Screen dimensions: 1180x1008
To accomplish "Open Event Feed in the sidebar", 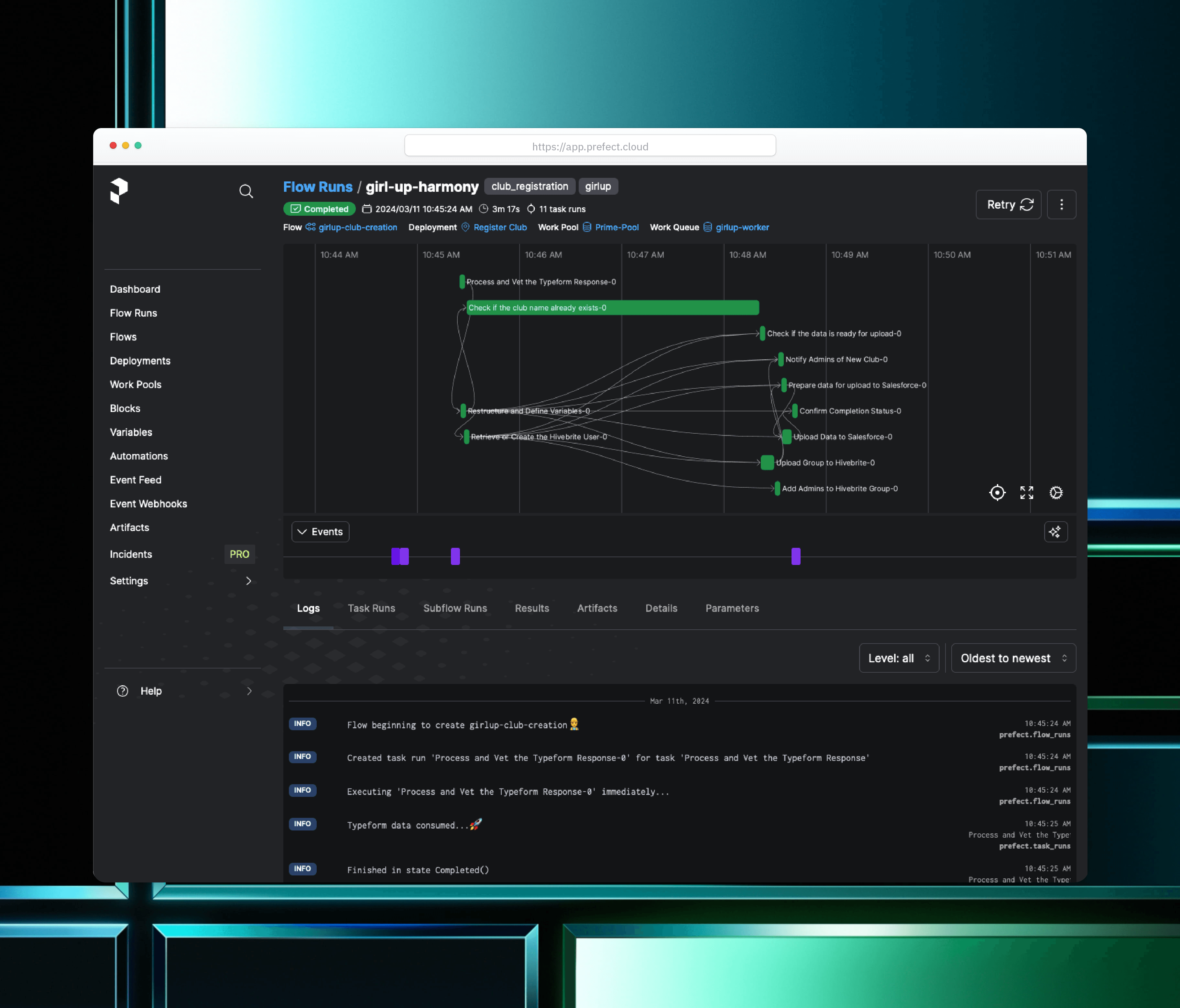I will pos(136,480).
